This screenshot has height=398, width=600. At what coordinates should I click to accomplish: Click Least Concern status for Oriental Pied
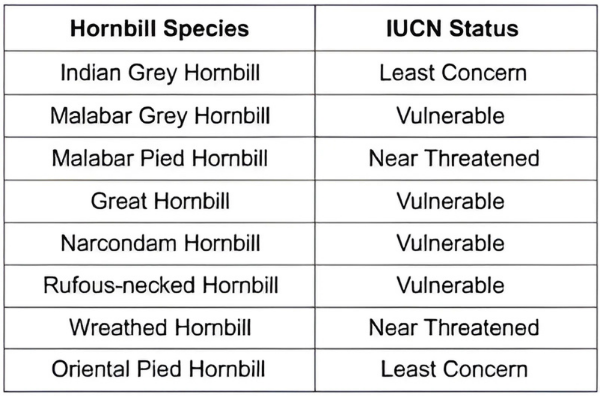[x=454, y=370]
